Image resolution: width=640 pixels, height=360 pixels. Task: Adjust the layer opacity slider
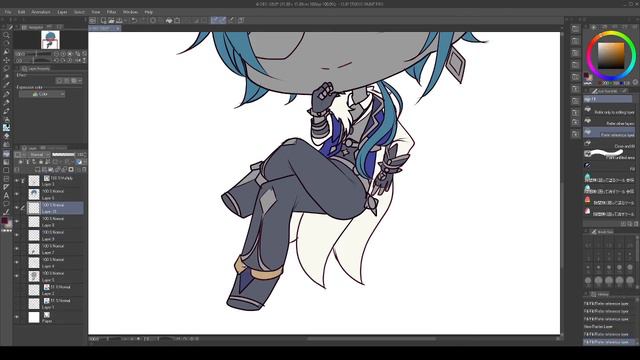(63, 155)
